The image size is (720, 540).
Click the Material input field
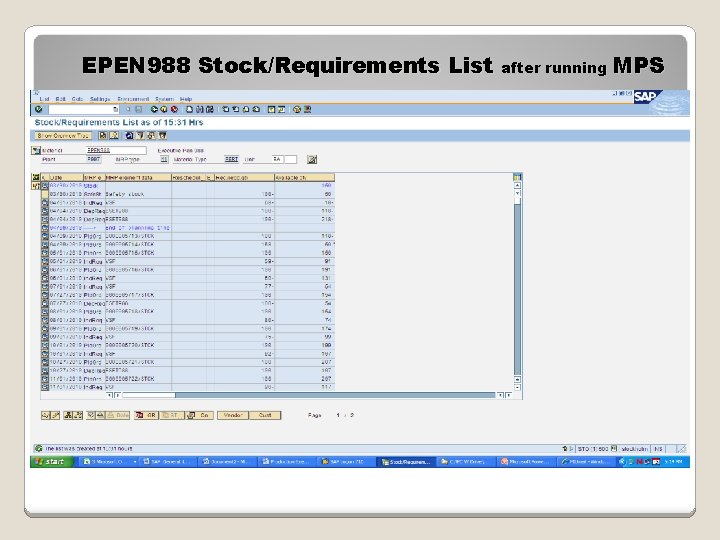pos(116,150)
